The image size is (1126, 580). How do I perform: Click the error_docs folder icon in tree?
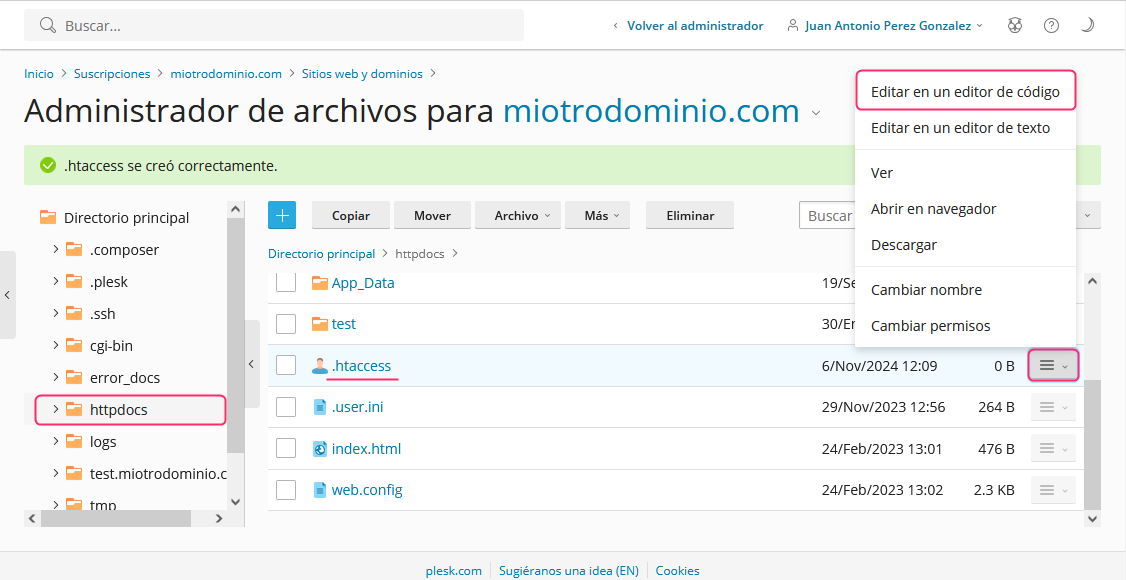point(74,377)
